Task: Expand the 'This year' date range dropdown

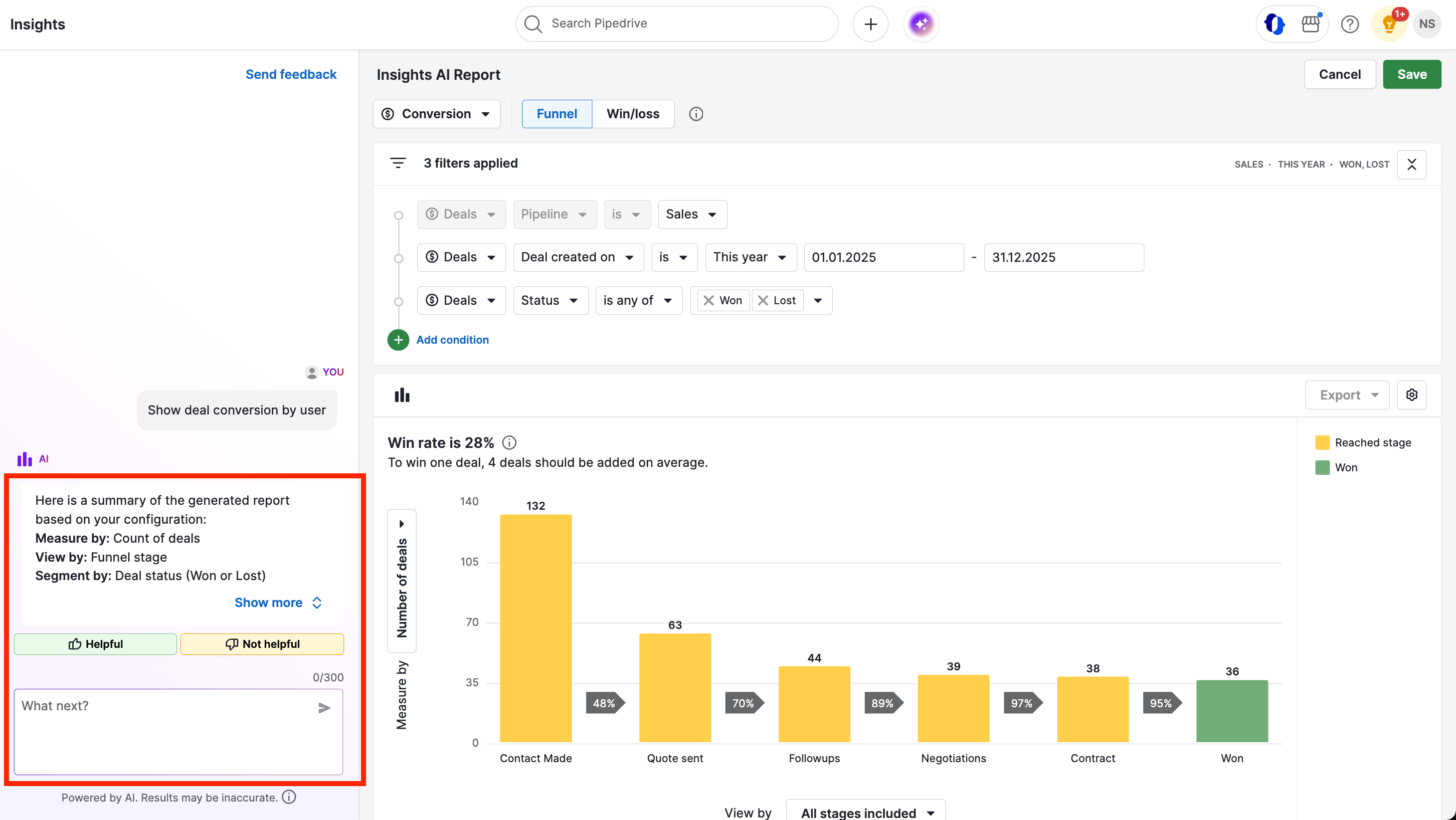Action: point(750,257)
